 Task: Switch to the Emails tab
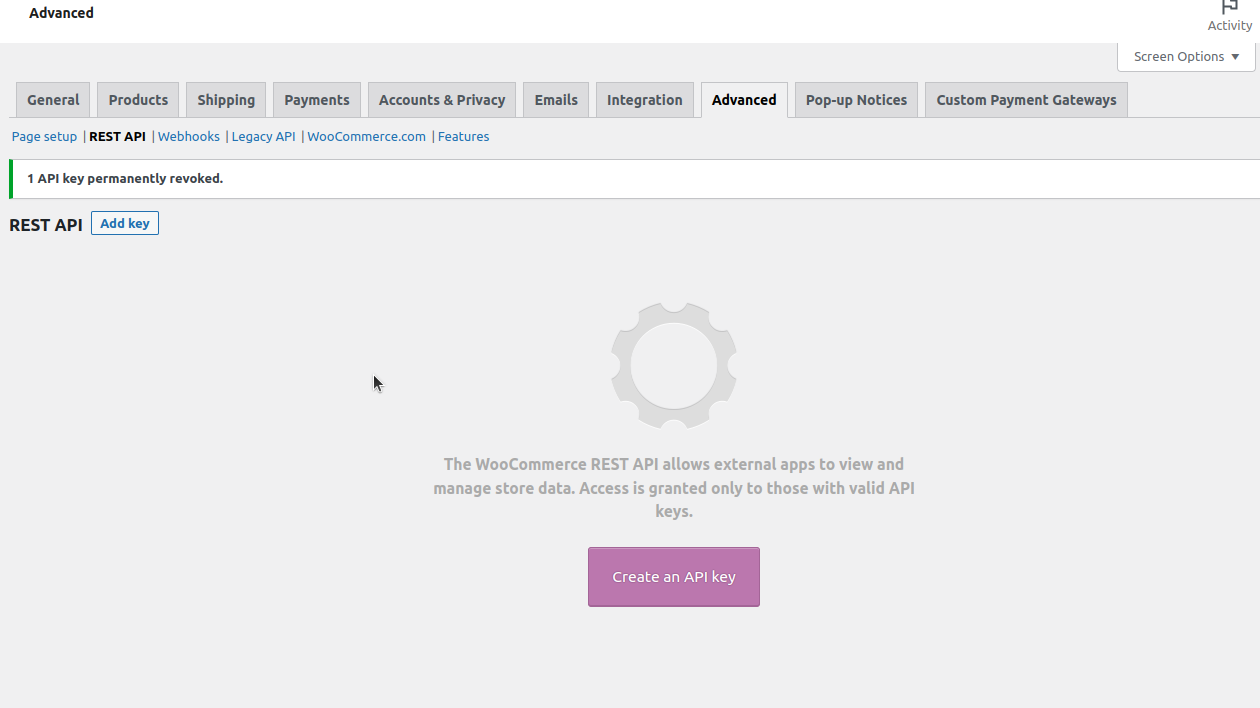pos(556,100)
